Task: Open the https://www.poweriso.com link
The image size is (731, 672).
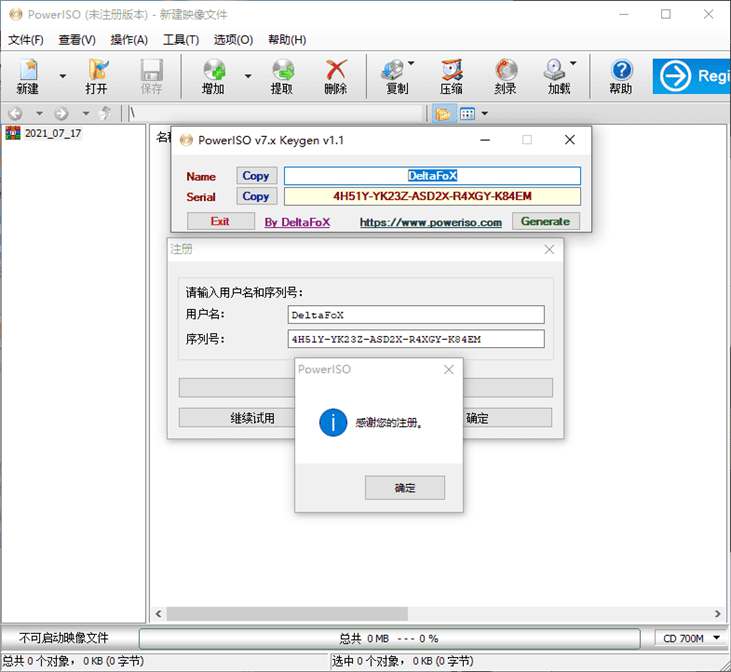Action: click(431, 222)
